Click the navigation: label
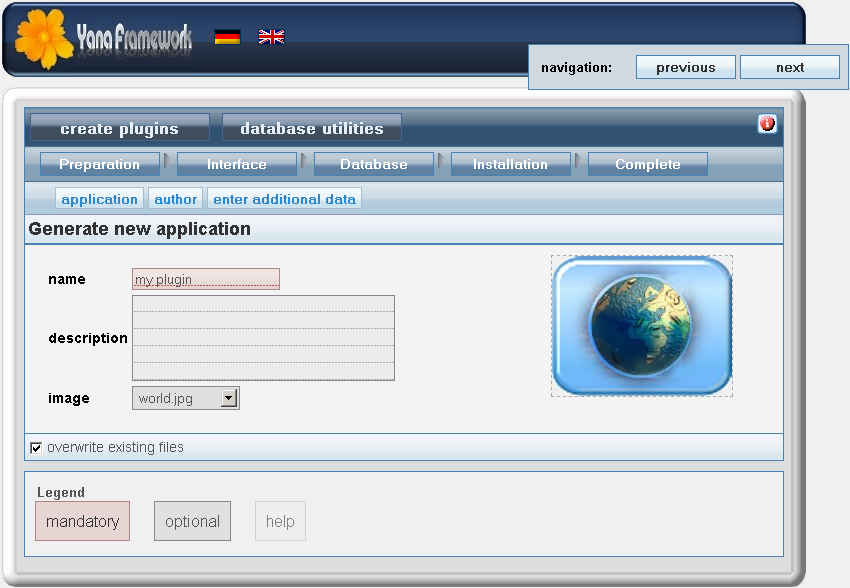Screen dimensions: 850x588 (576, 67)
